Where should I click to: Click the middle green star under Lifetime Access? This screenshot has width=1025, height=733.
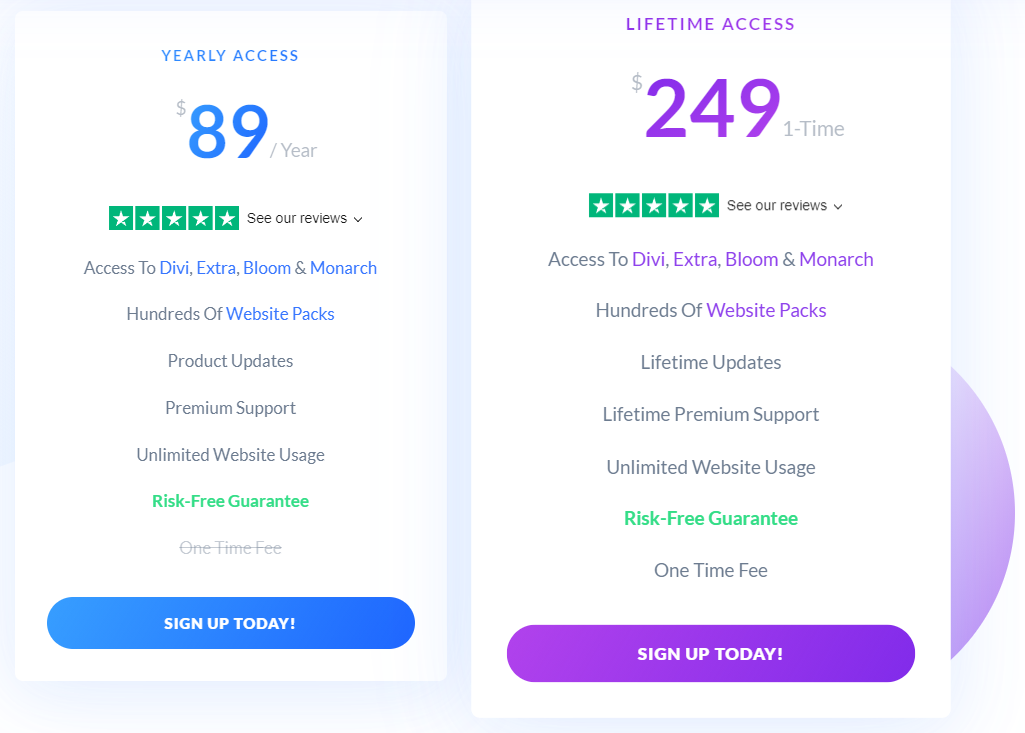654,206
